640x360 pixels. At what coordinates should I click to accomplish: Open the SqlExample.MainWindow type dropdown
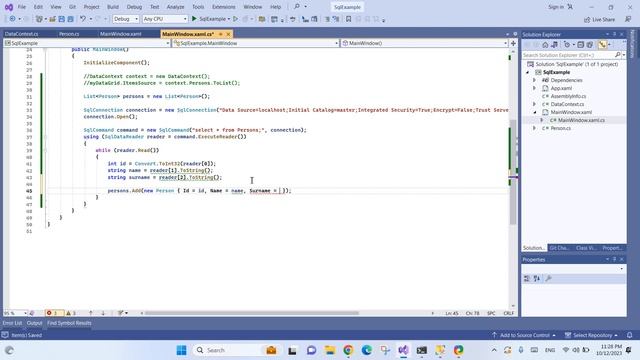[x=256, y=43]
